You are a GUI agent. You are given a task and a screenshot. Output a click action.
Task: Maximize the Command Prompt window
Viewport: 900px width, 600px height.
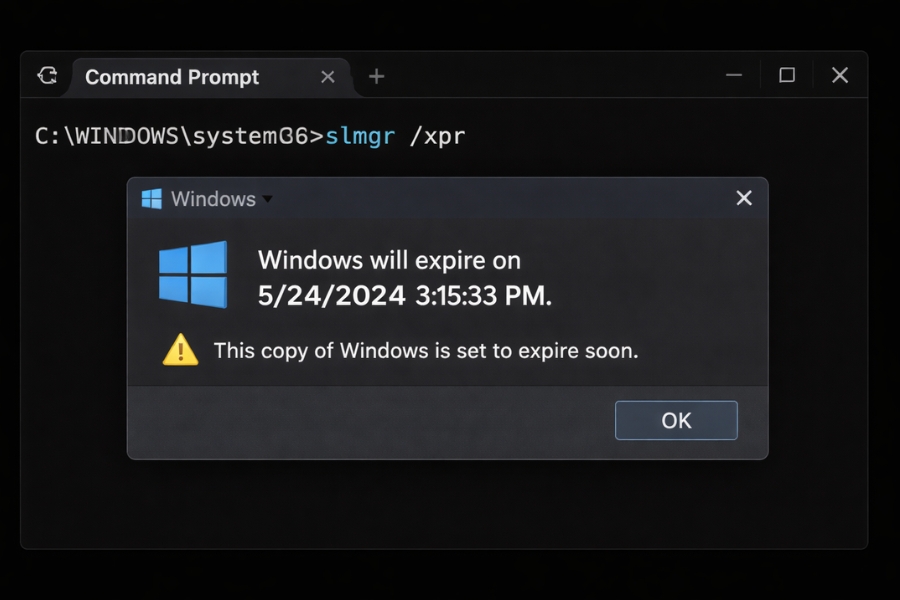[x=787, y=75]
